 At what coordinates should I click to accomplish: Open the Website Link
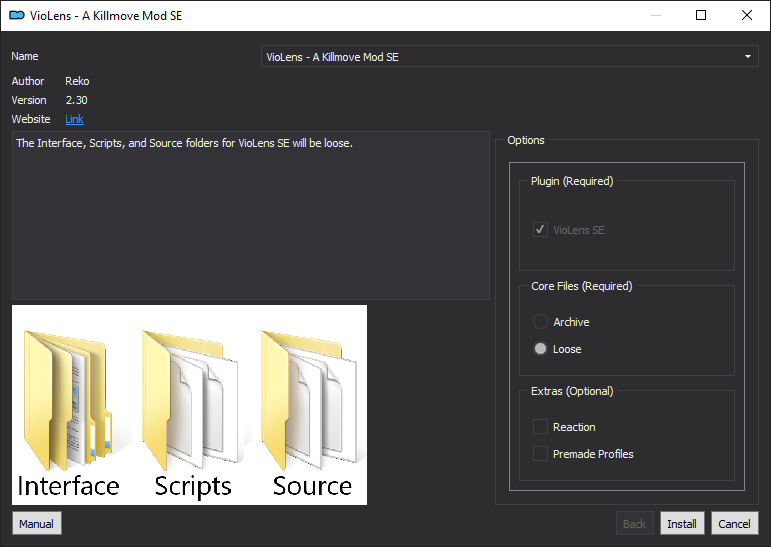(74, 119)
